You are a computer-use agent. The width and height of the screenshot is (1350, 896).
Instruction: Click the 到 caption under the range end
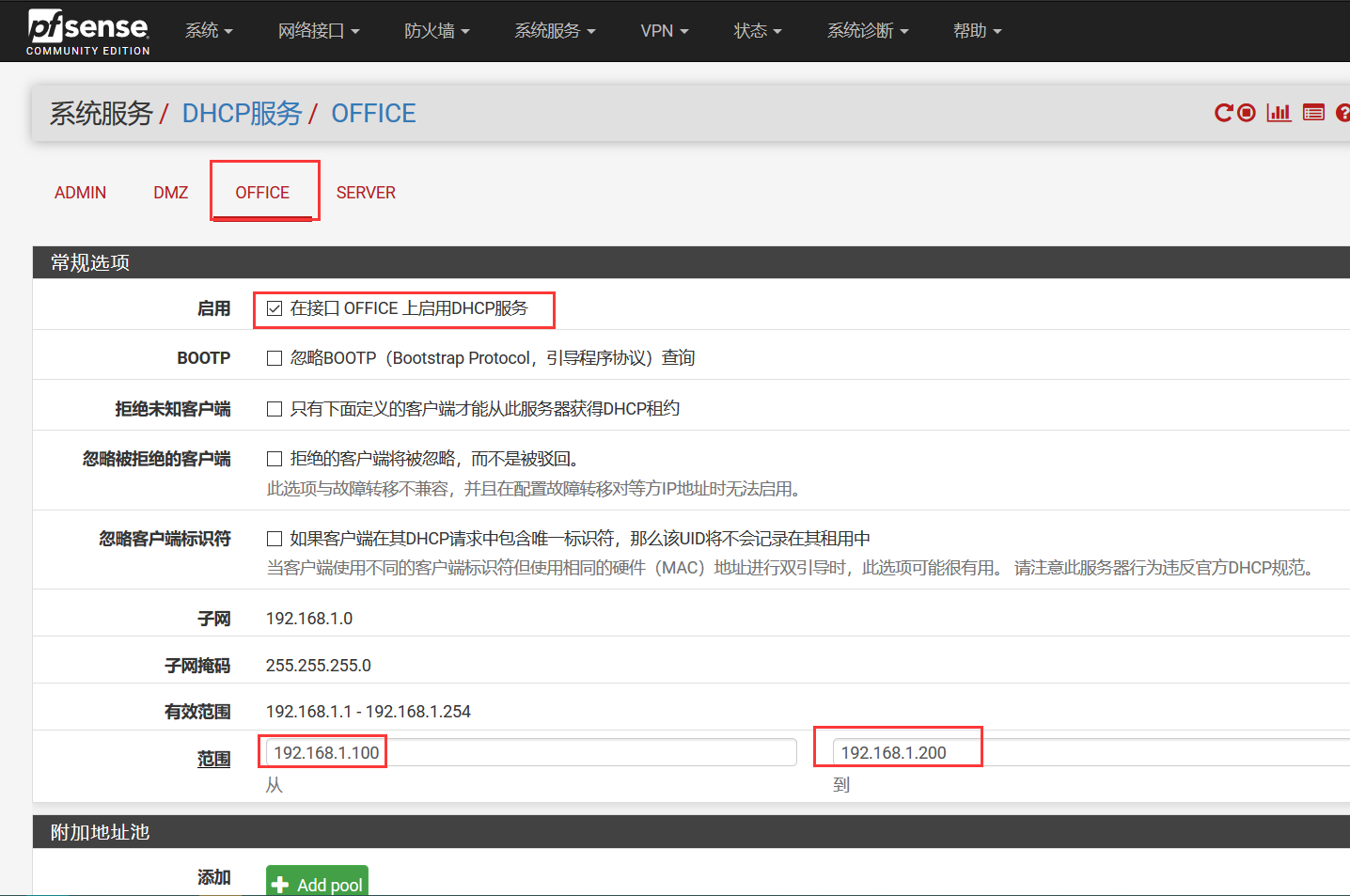(x=841, y=785)
